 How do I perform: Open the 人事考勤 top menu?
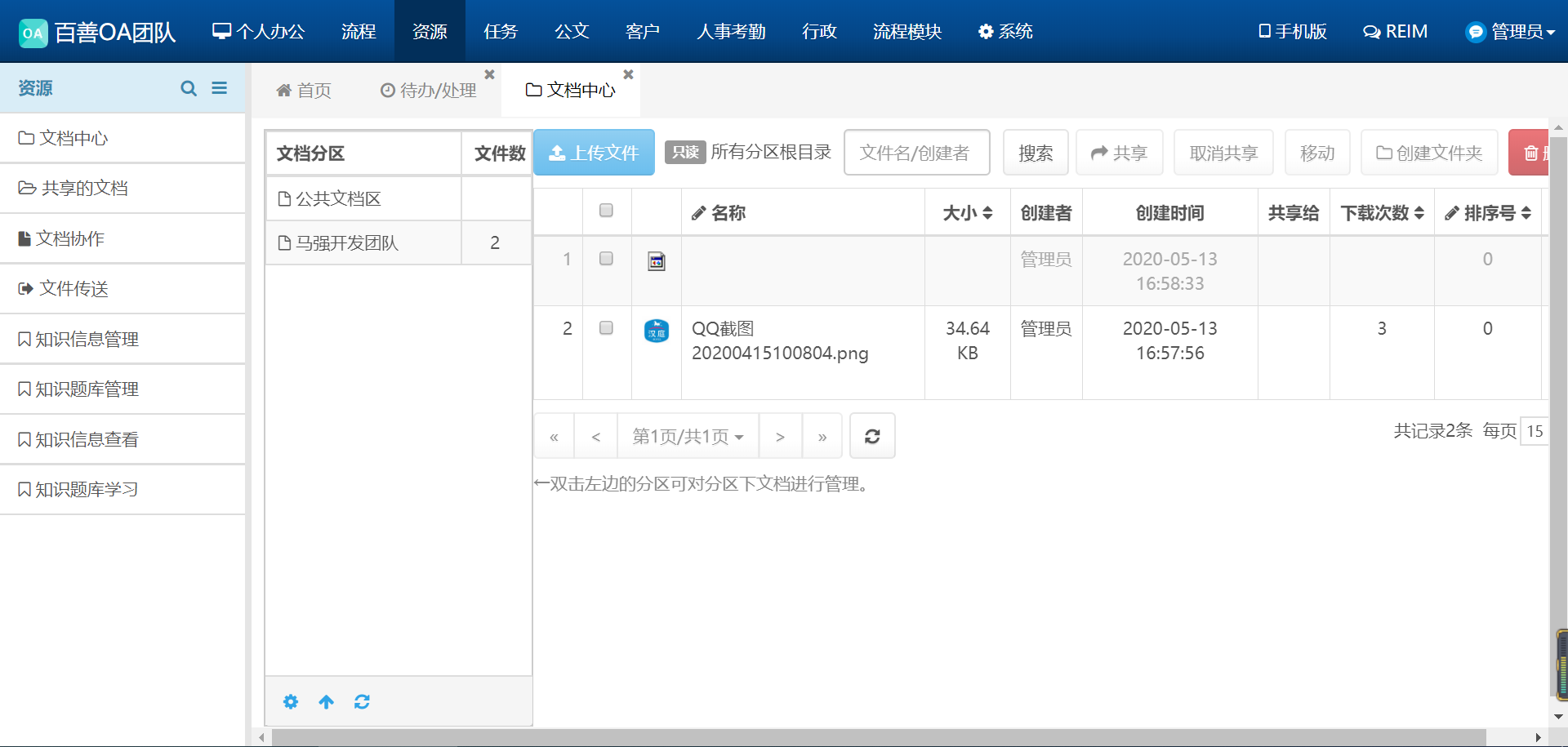pos(731,32)
